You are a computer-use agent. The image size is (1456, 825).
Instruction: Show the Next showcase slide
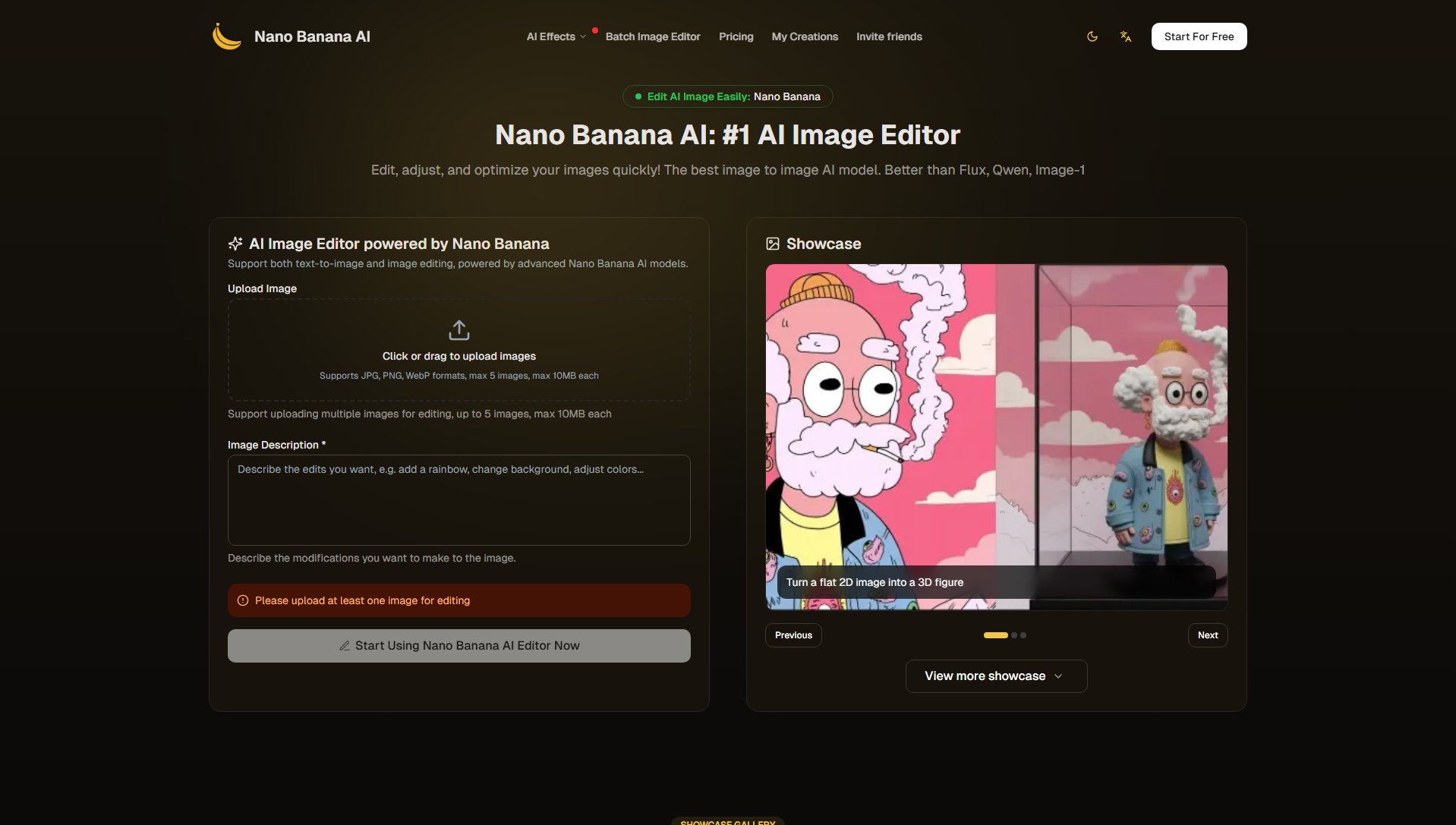click(1207, 635)
